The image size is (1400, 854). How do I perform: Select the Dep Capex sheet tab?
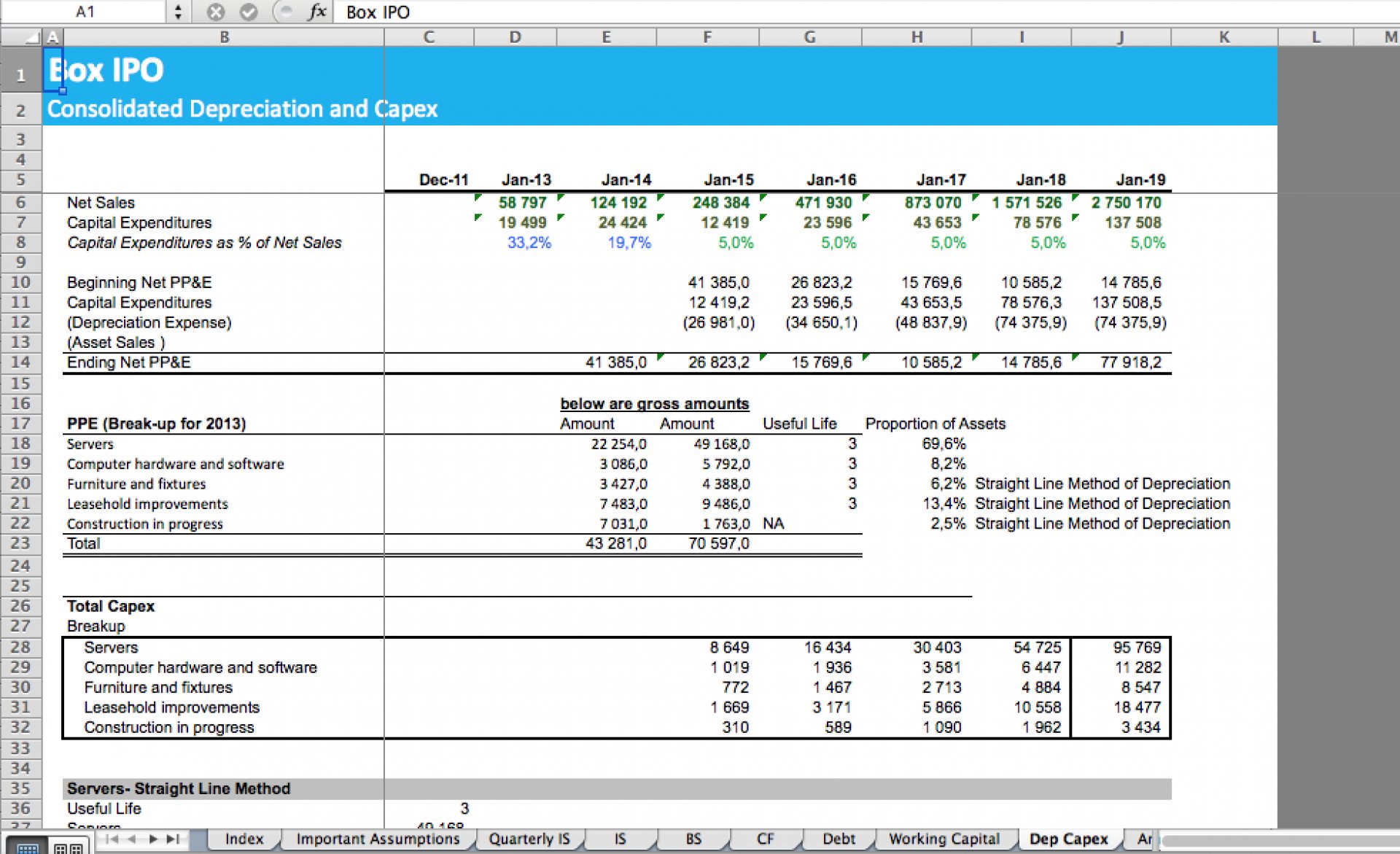tap(1069, 839)
